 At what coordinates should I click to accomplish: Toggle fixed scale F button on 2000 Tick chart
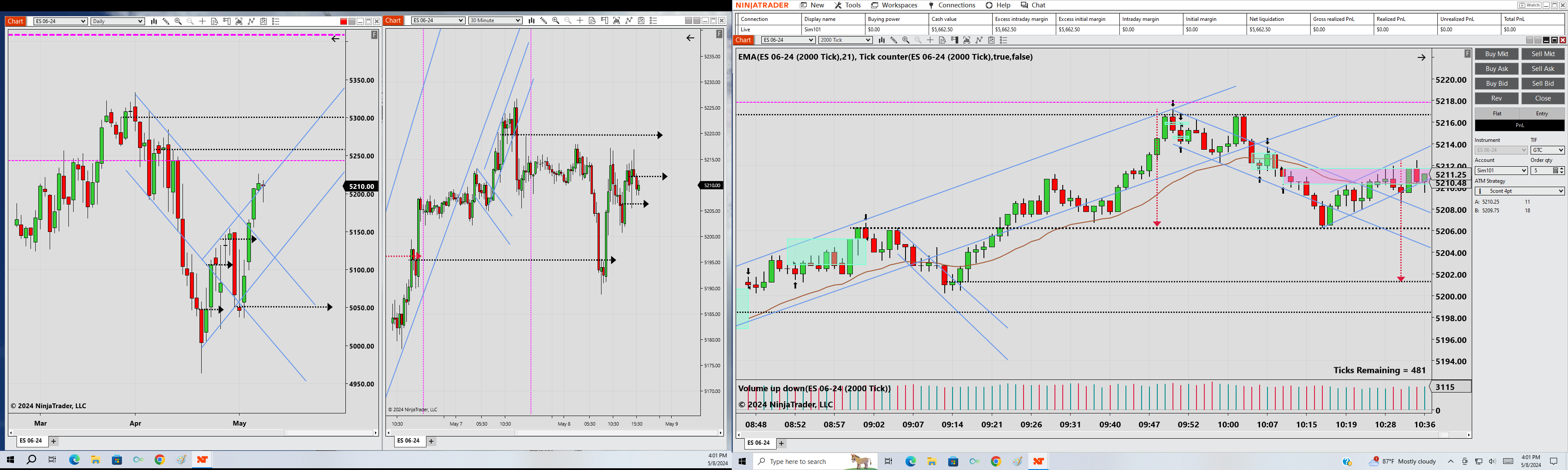coord(1467,54)
